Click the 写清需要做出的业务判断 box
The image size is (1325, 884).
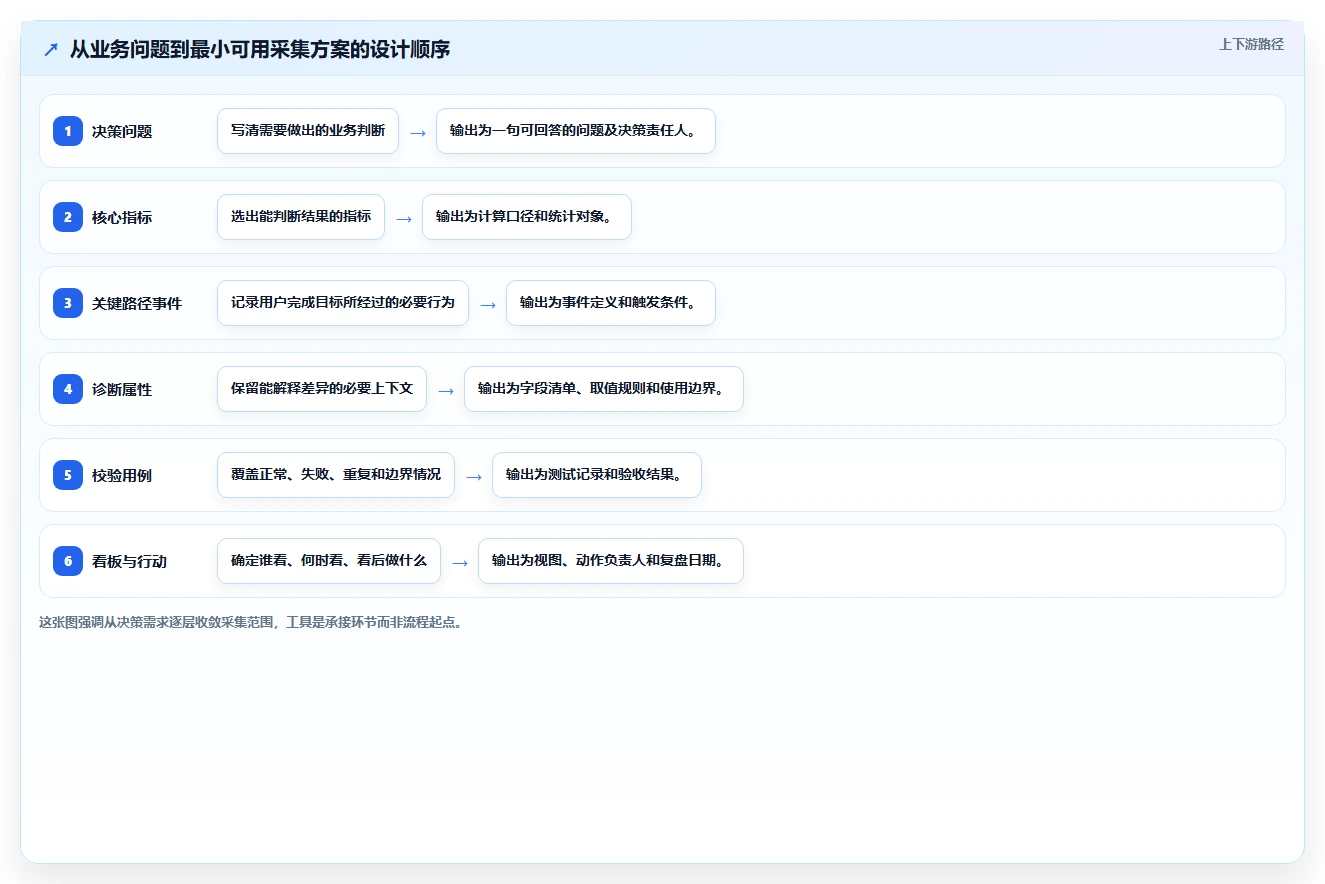point(308,131)
